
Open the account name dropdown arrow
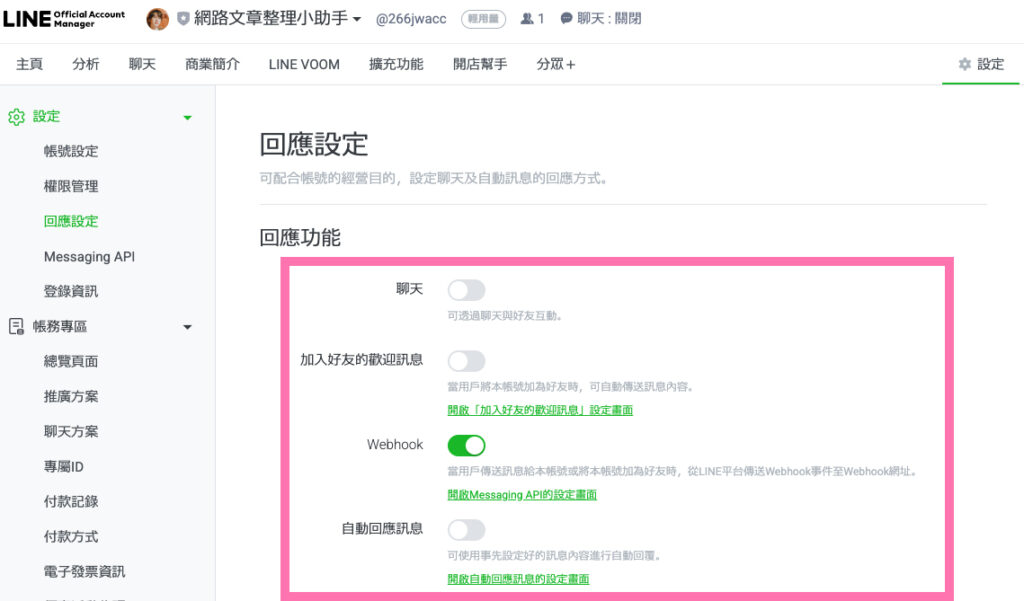pyautogui.click(x=357, y=20)
